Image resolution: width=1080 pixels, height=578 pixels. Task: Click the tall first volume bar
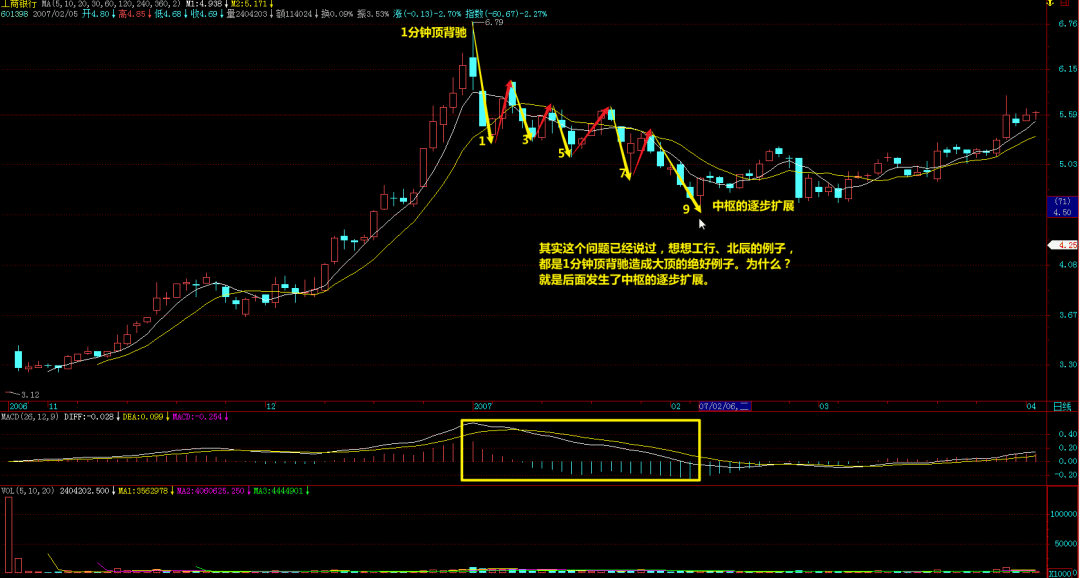pyautogui.click(x=9, y=534)
